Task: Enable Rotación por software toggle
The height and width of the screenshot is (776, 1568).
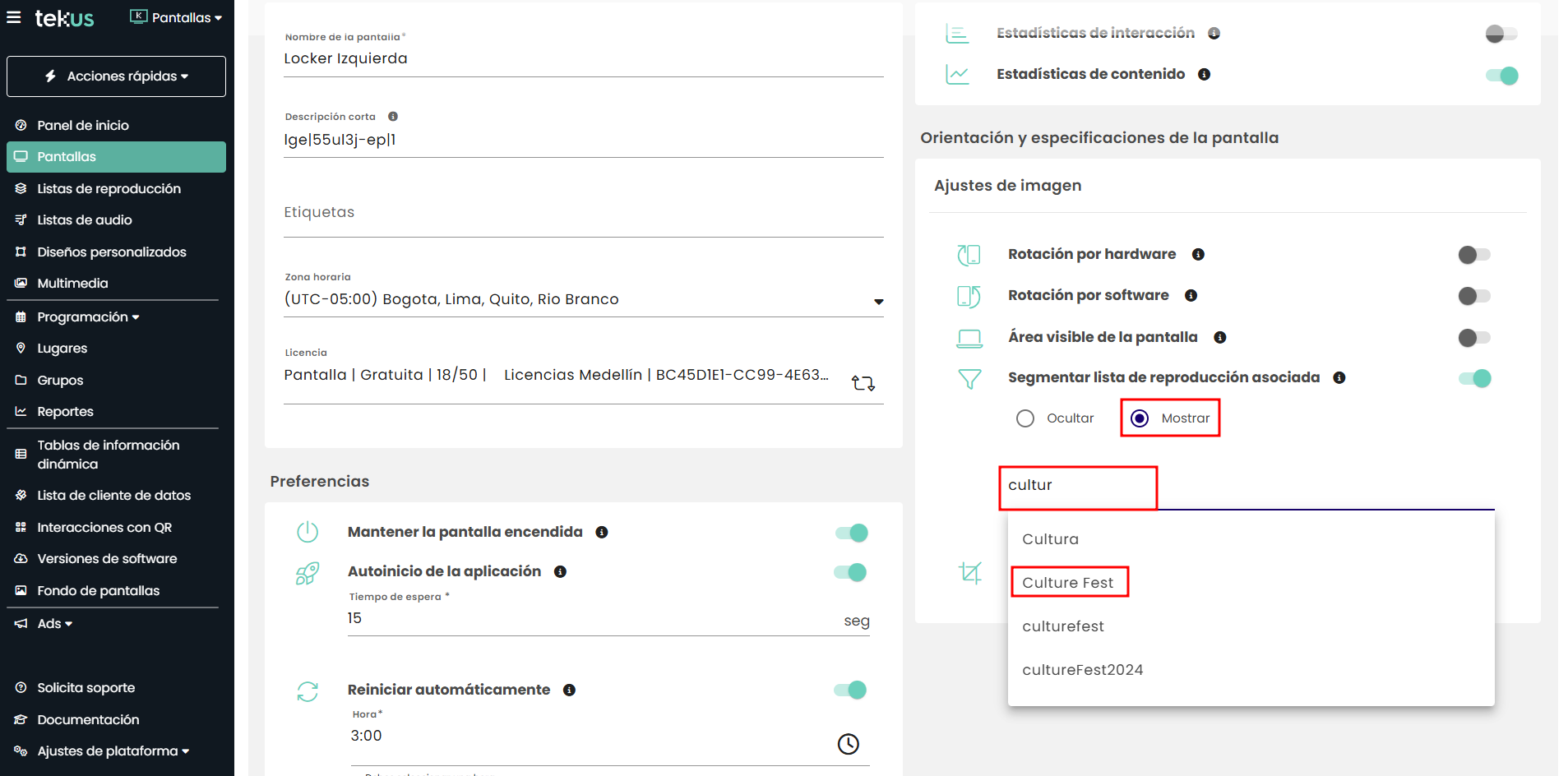Action: pyautogui.click(x=1473, y=296)
